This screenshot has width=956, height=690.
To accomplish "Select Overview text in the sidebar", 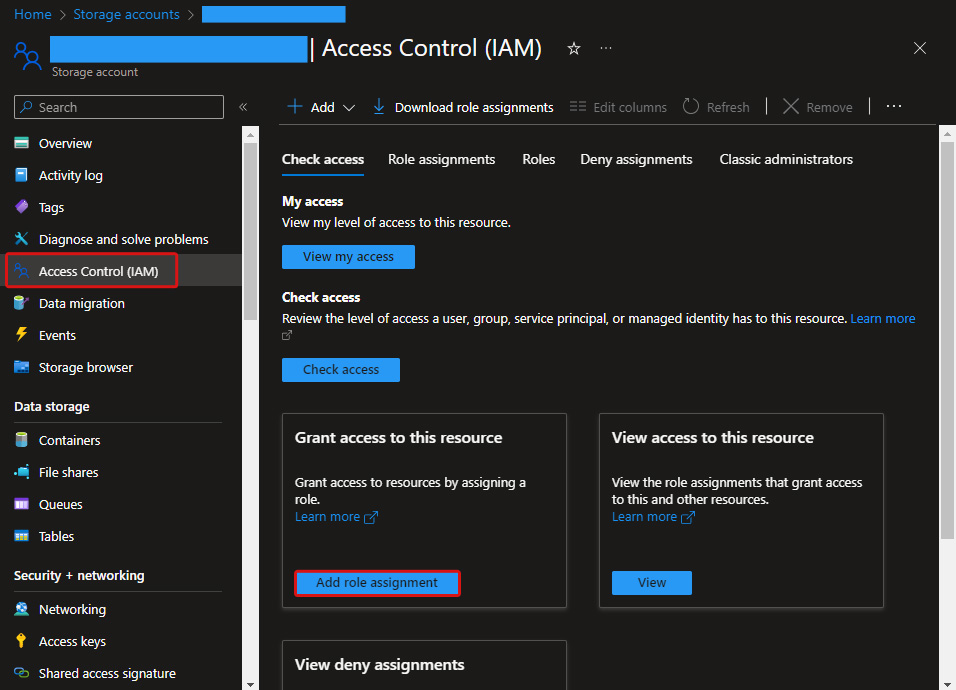I will [x=65, y=143].
